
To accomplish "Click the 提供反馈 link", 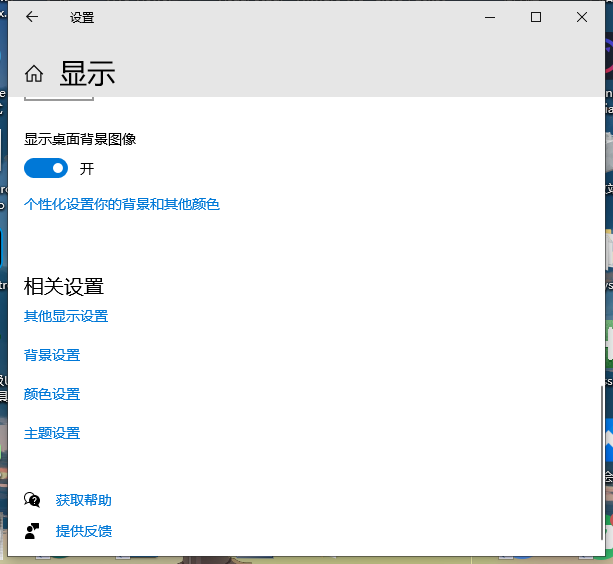I will point(84,531).
